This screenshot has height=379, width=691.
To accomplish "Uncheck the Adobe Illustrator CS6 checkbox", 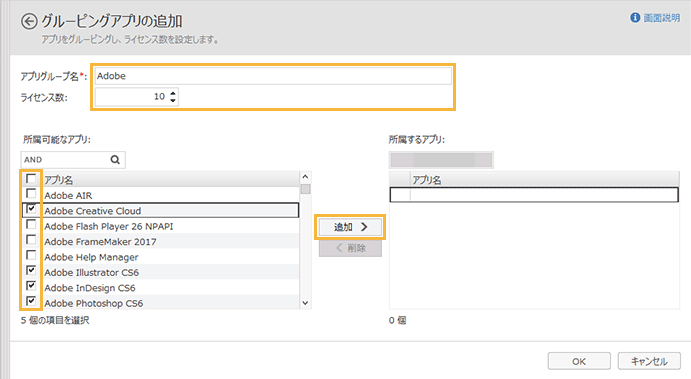I will 31,271.
